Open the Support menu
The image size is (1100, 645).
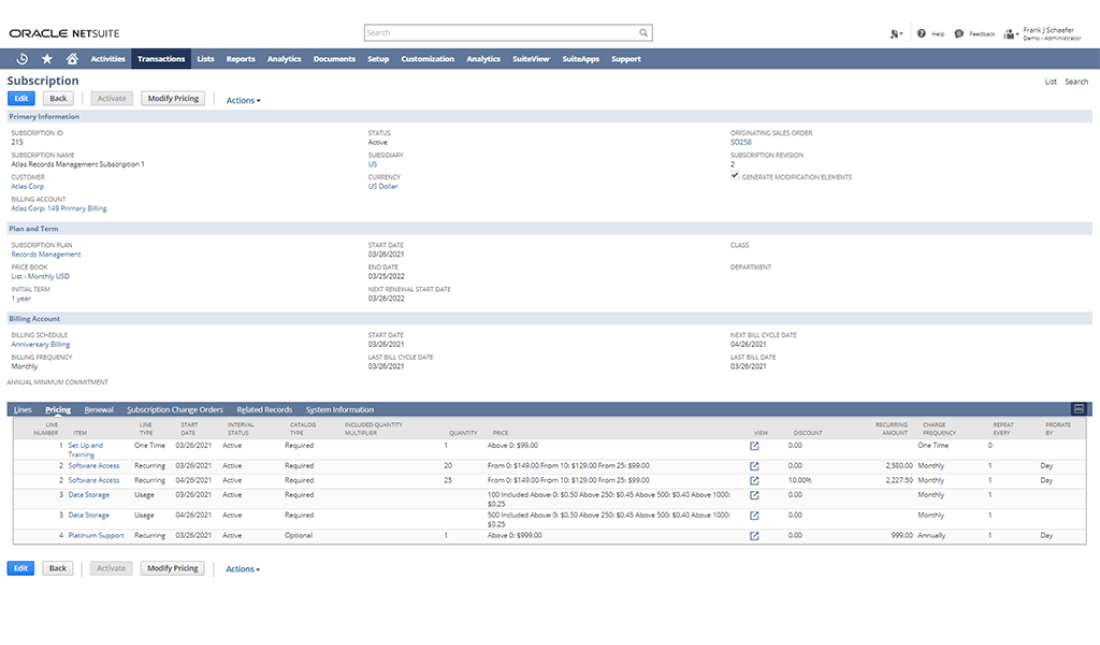click(x=626, y=59)
